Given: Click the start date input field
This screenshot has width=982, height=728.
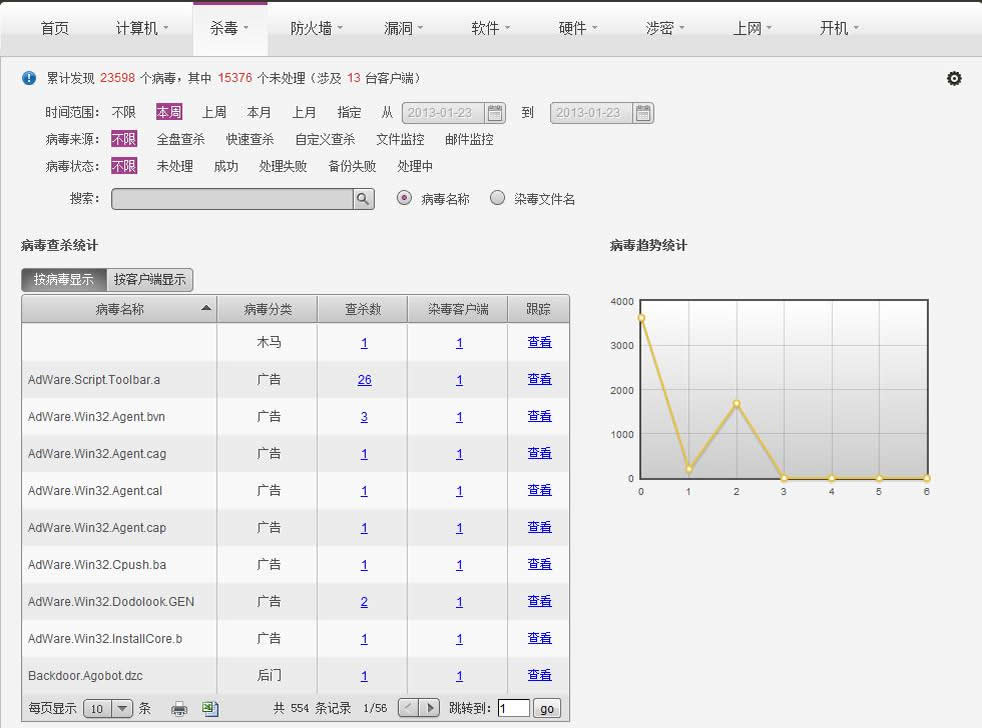Looking at the screenshot, I should pos(443,113).
